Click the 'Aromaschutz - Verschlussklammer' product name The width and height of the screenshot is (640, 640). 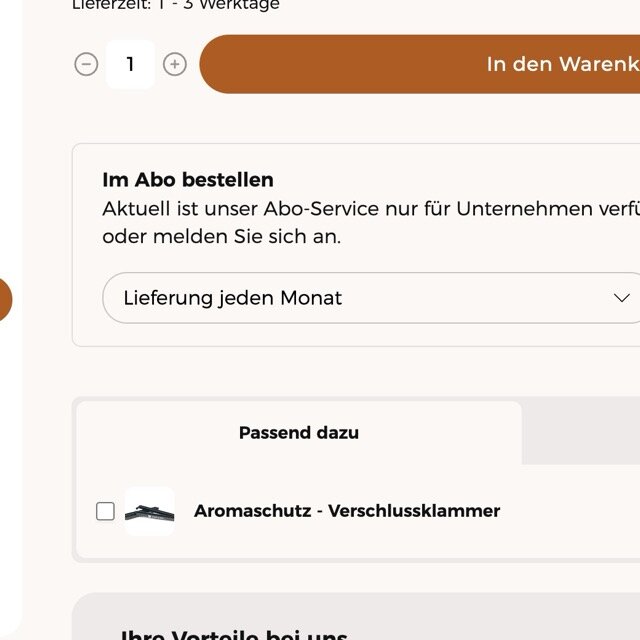pyautogui.click(x=346, y=511)
